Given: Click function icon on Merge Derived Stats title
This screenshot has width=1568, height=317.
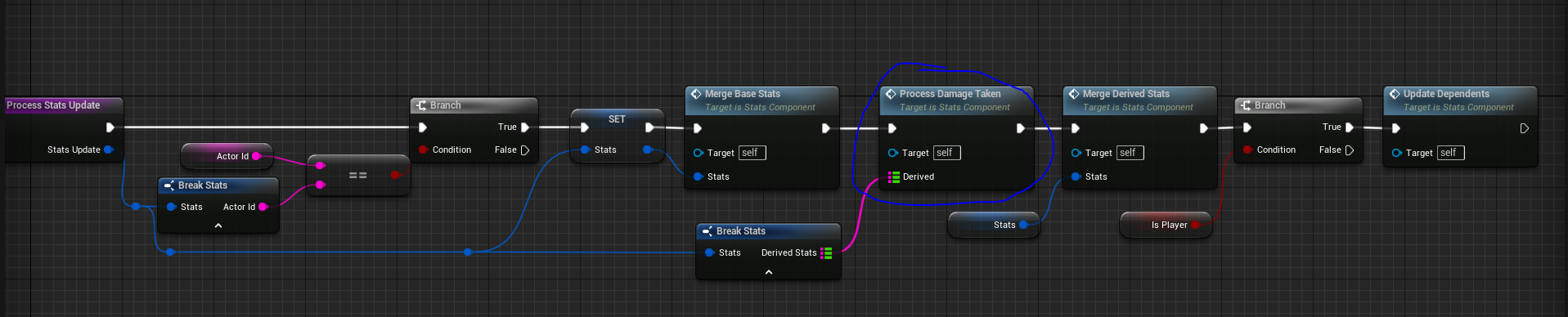Looking at the screenshot, I should 1074,94.
